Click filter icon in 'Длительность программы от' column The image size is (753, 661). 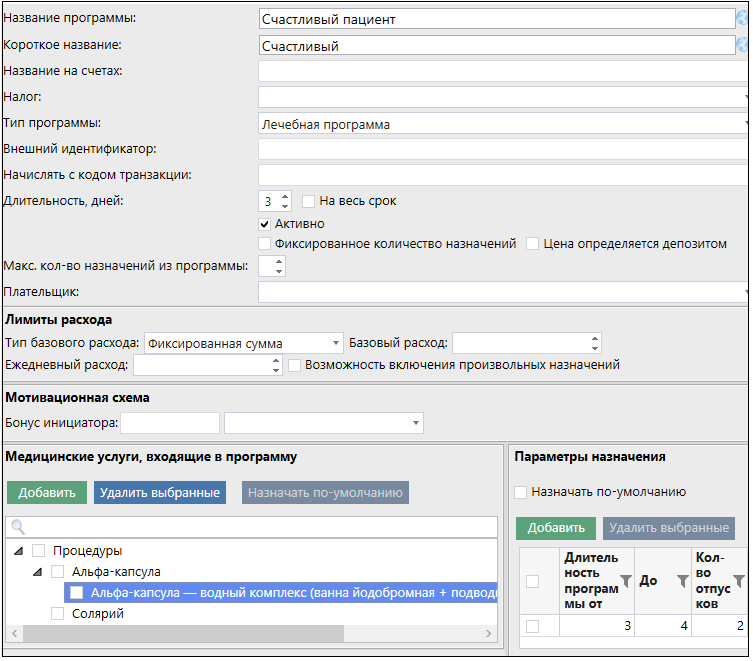(626, 581)
